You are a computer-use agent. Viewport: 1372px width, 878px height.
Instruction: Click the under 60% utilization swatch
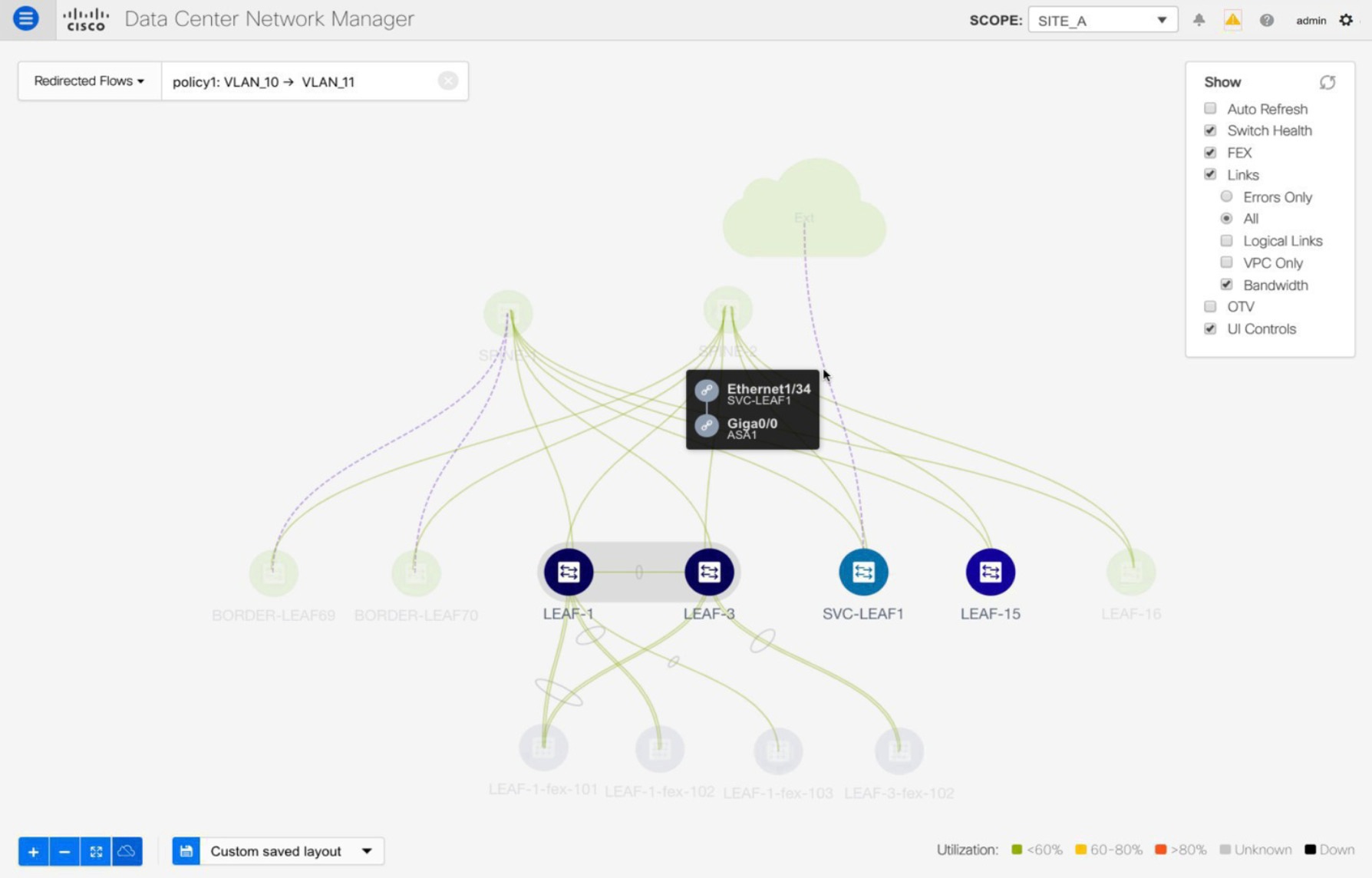click(1017, 850)
